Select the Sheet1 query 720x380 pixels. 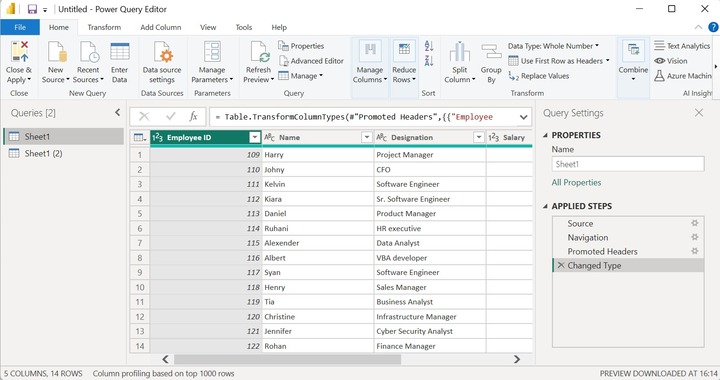(x=63, y=136)
